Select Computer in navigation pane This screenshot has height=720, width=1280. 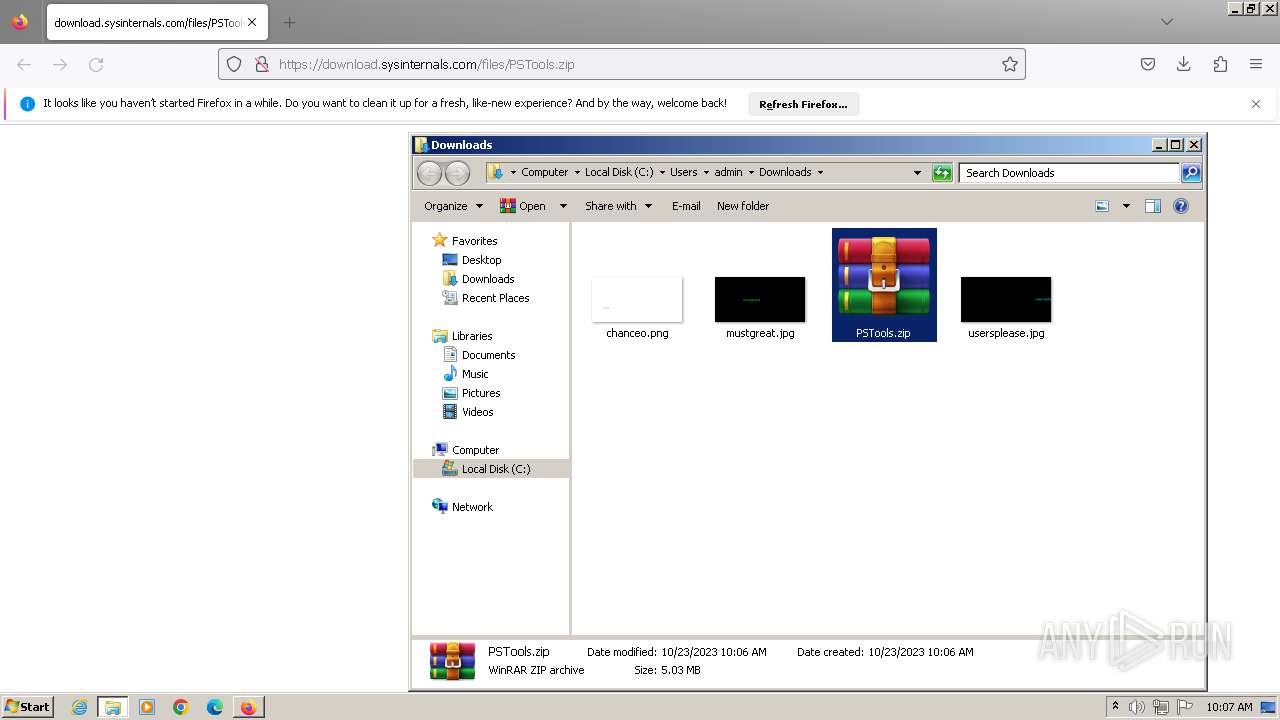[x=475, y=450]
